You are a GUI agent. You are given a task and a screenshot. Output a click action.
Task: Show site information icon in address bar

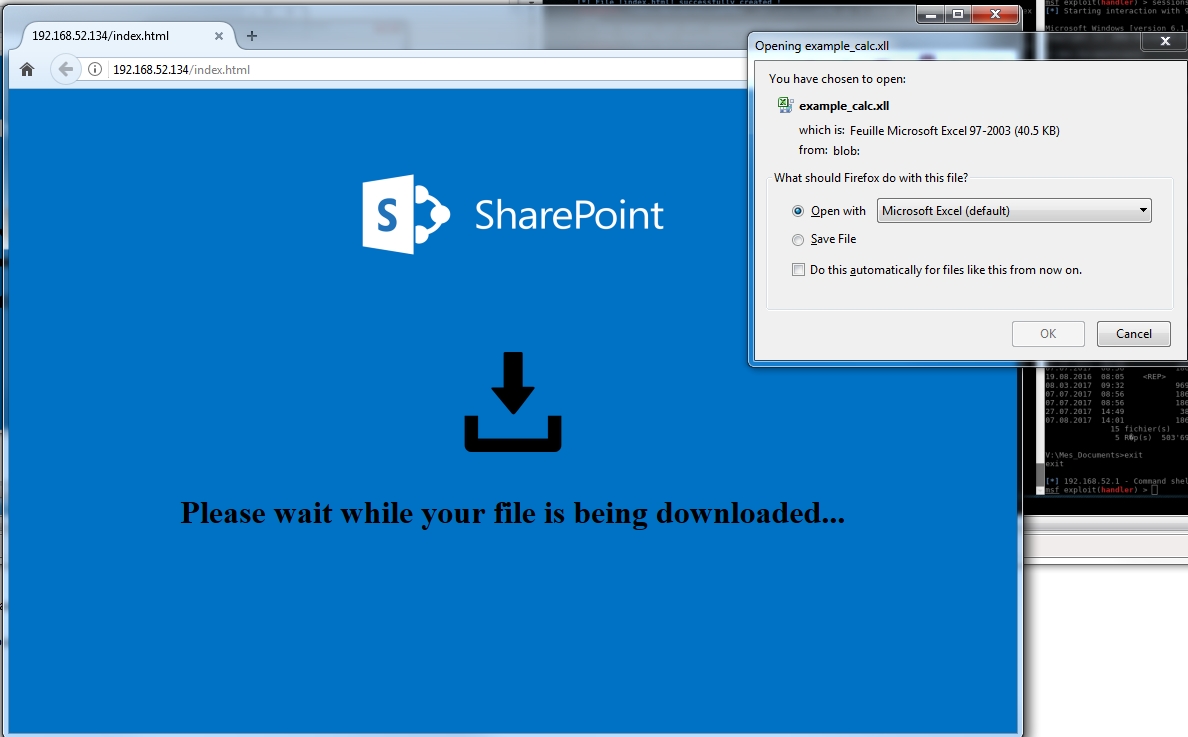[95, 70]
